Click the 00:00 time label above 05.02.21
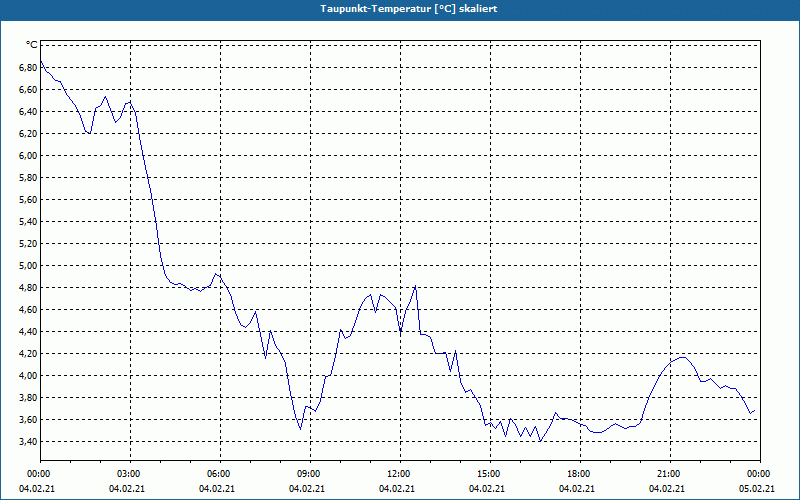Image resolution: width=800 pixels, height=500 pixels. coord(757,474)
